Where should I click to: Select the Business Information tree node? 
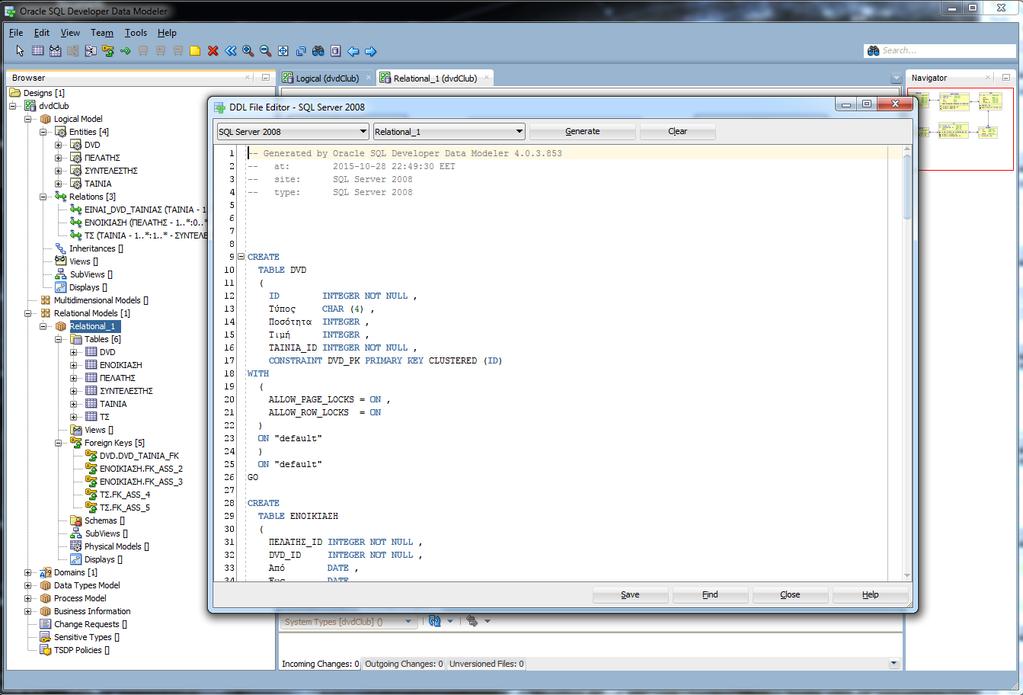click(x=92, y=611)
